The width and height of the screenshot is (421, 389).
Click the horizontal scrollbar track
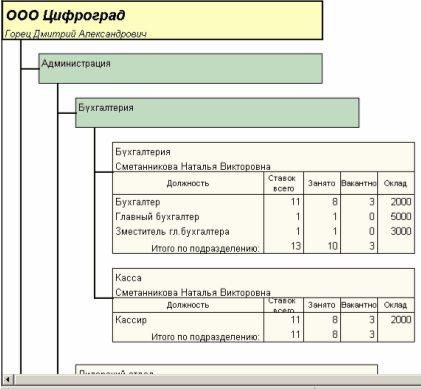pos(217,379)
